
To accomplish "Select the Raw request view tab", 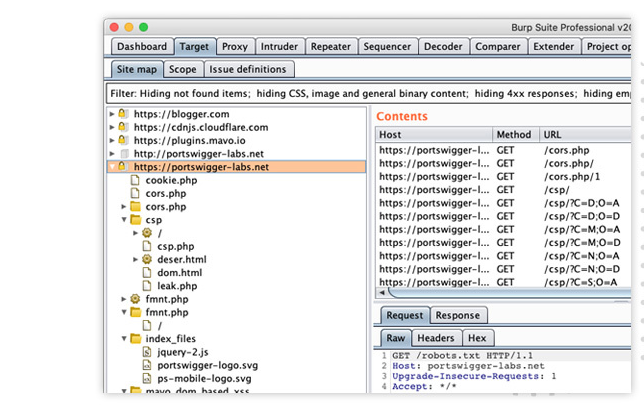I will tap(396, 338).
